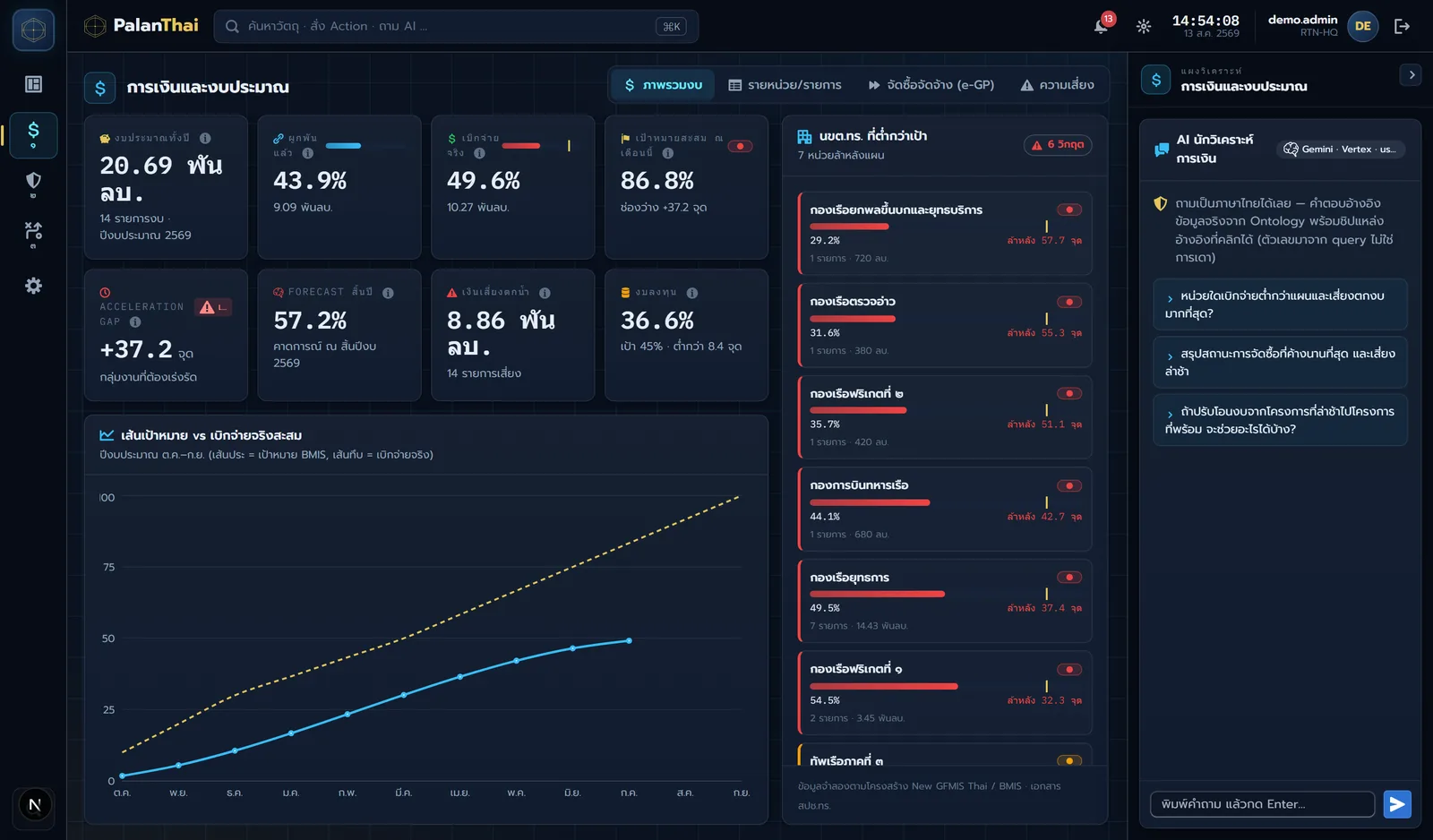Open the notifications bell
This screenshot has height=840, width=1433.
[1101, 26]
